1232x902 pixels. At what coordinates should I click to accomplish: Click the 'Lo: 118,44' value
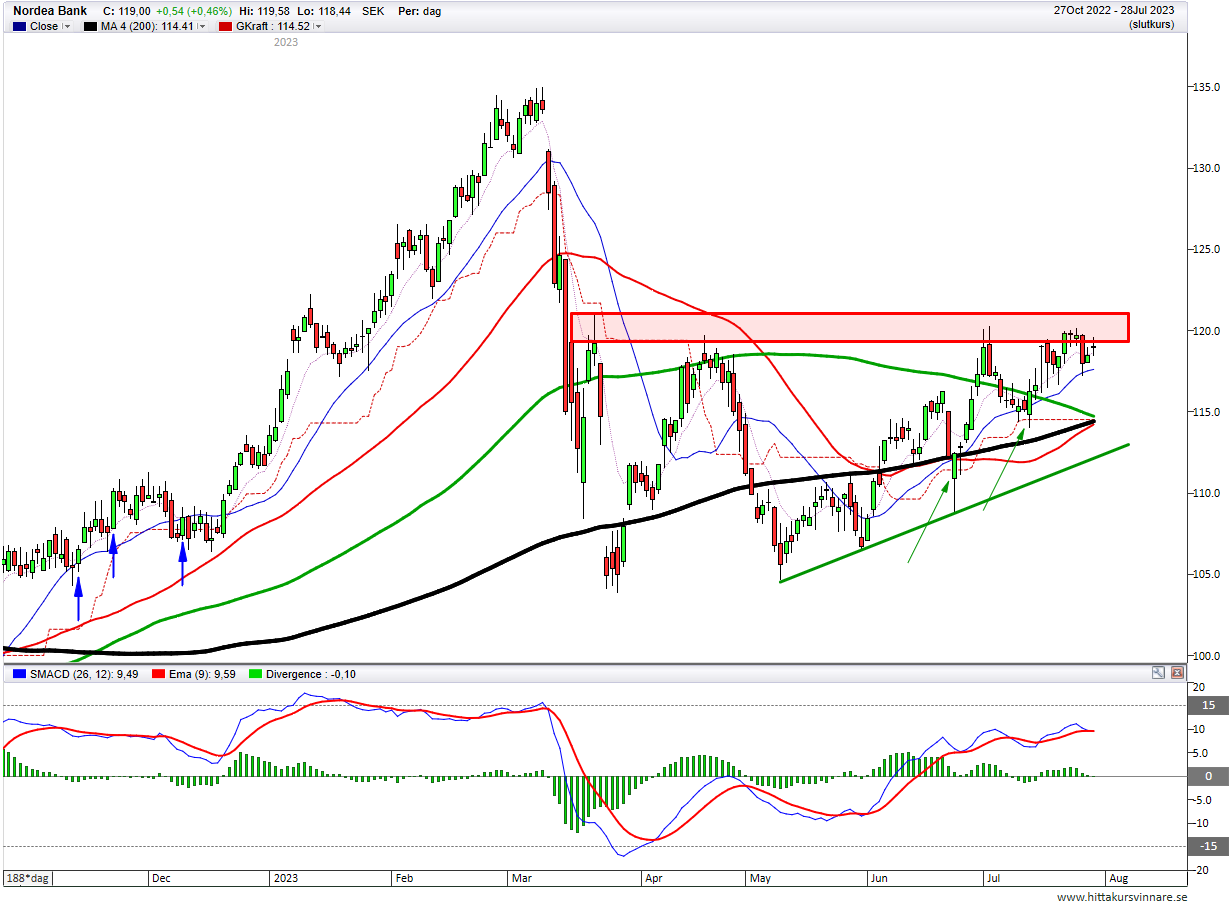click(325, 10)
